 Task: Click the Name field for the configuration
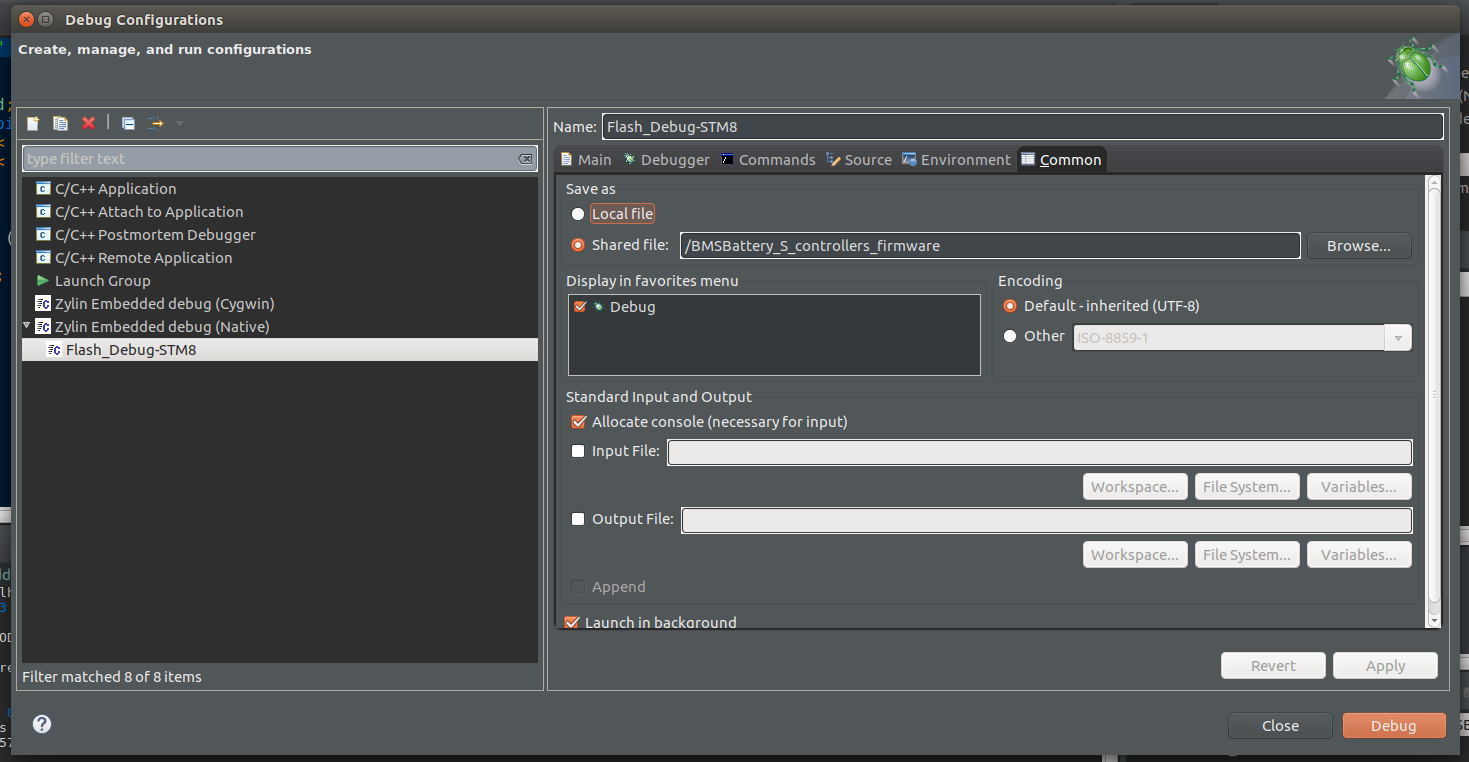[x=1022, y=127]
